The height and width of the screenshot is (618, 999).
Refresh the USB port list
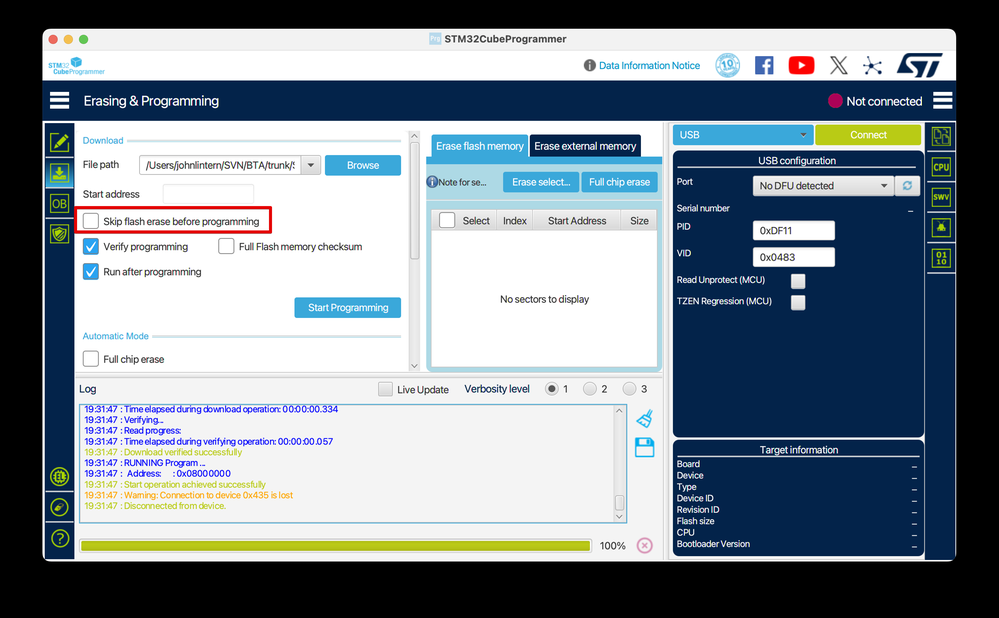coord(907,185)
